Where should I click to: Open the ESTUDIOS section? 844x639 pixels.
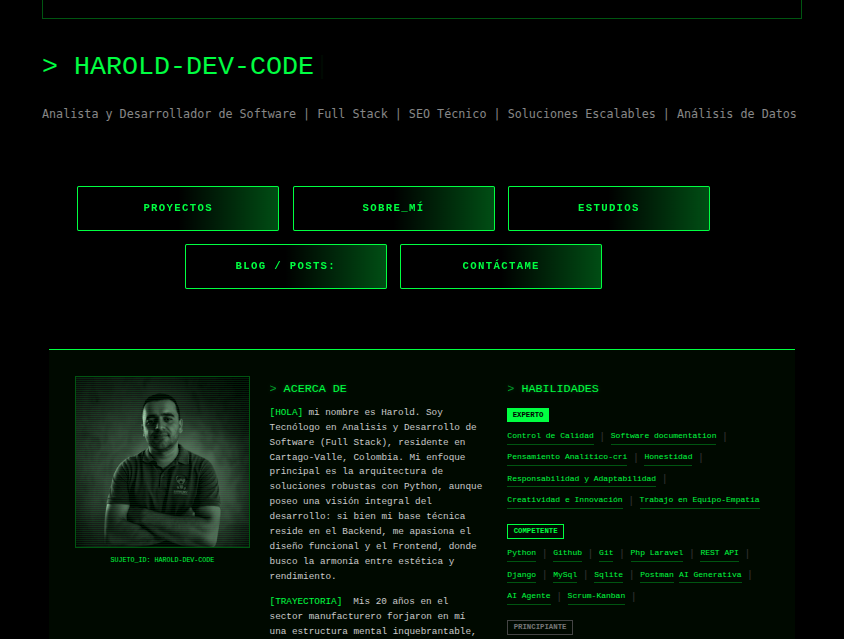(x=608, y=208)
